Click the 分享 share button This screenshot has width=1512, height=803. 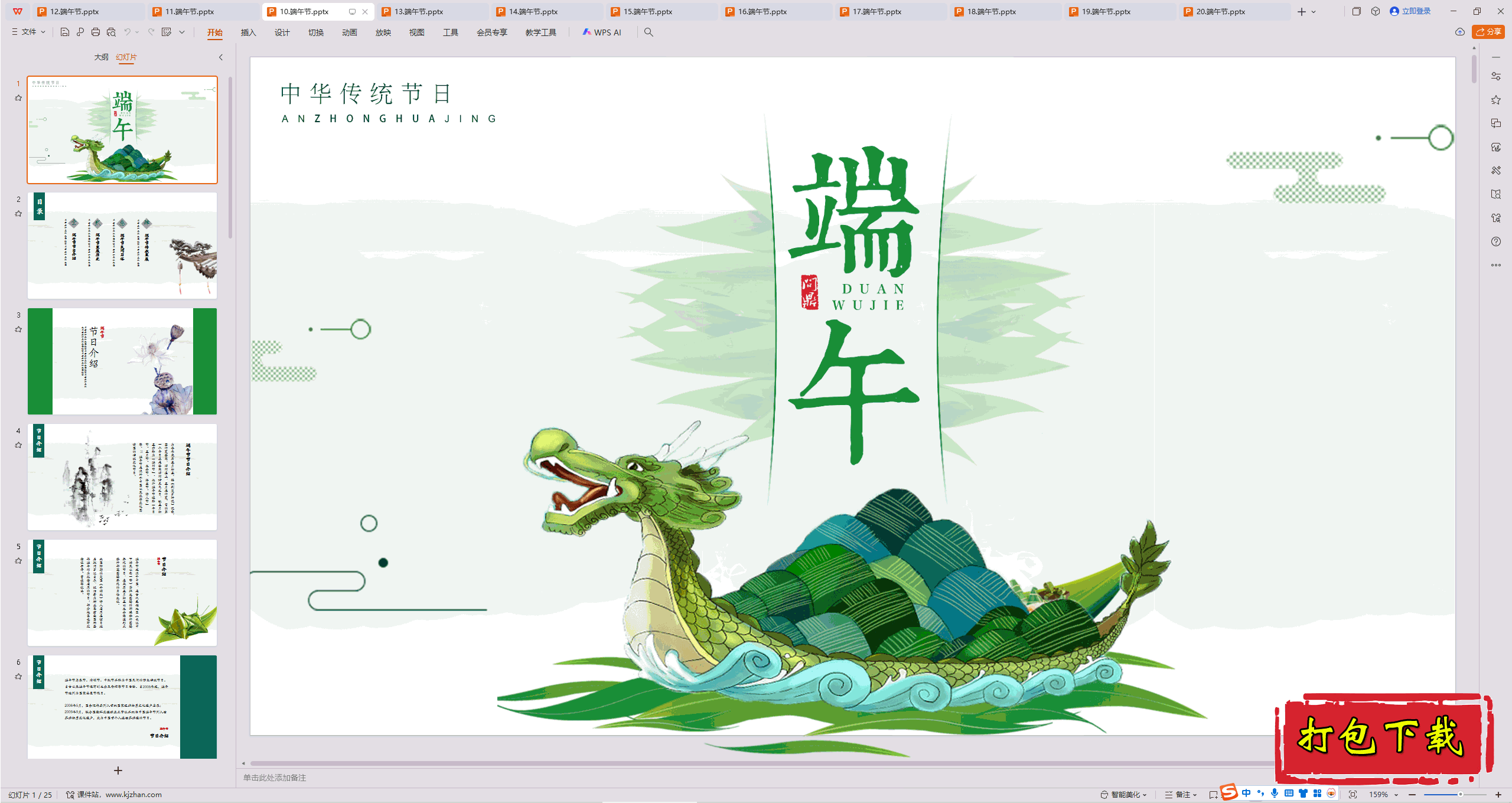pos(1488,32)
